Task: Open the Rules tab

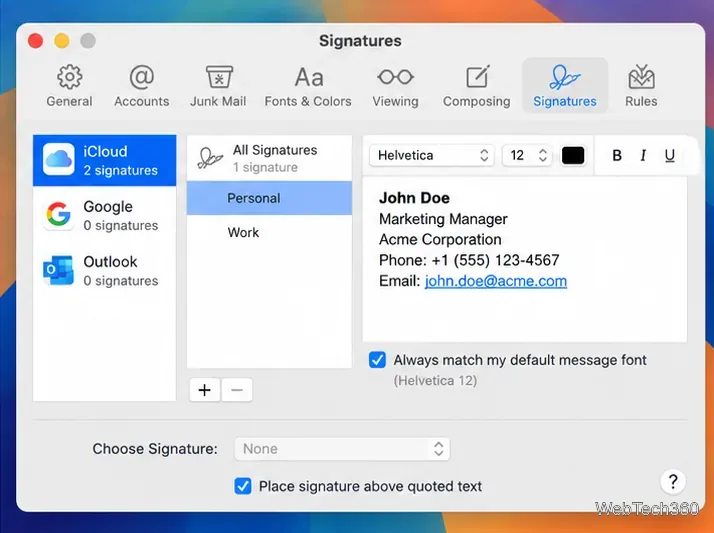Action: pos(641,86)
